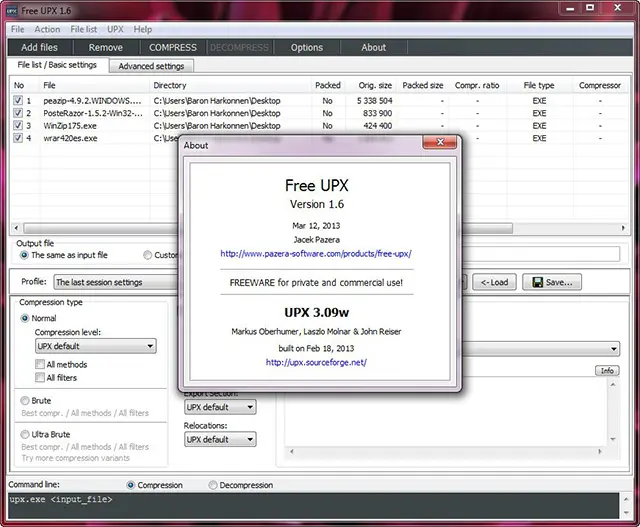
Task: Tick the All filters checkbox
Action: click(40, 378)
